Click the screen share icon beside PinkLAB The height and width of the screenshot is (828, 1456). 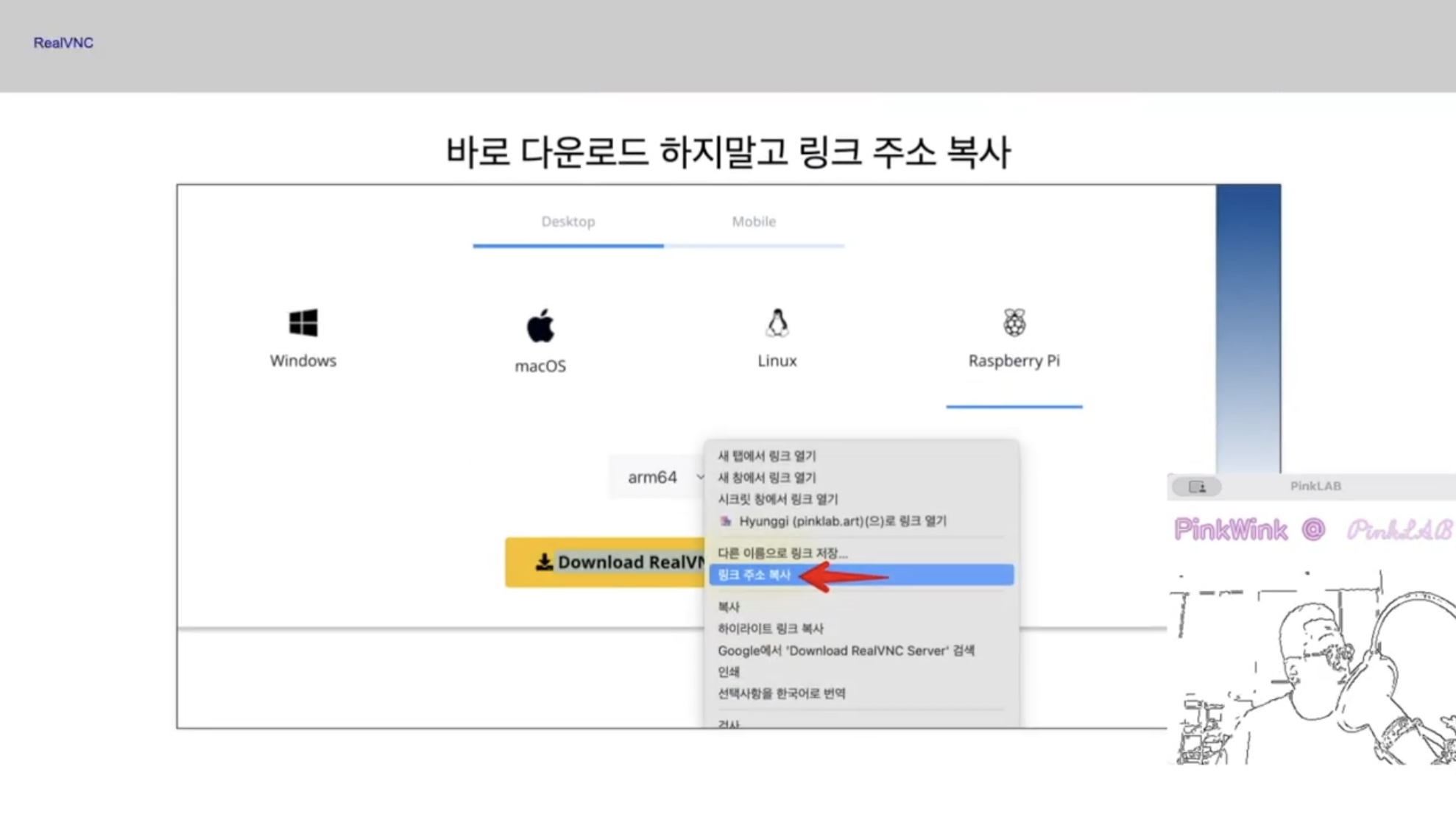pyautogui.click(x=1196, y=486)
